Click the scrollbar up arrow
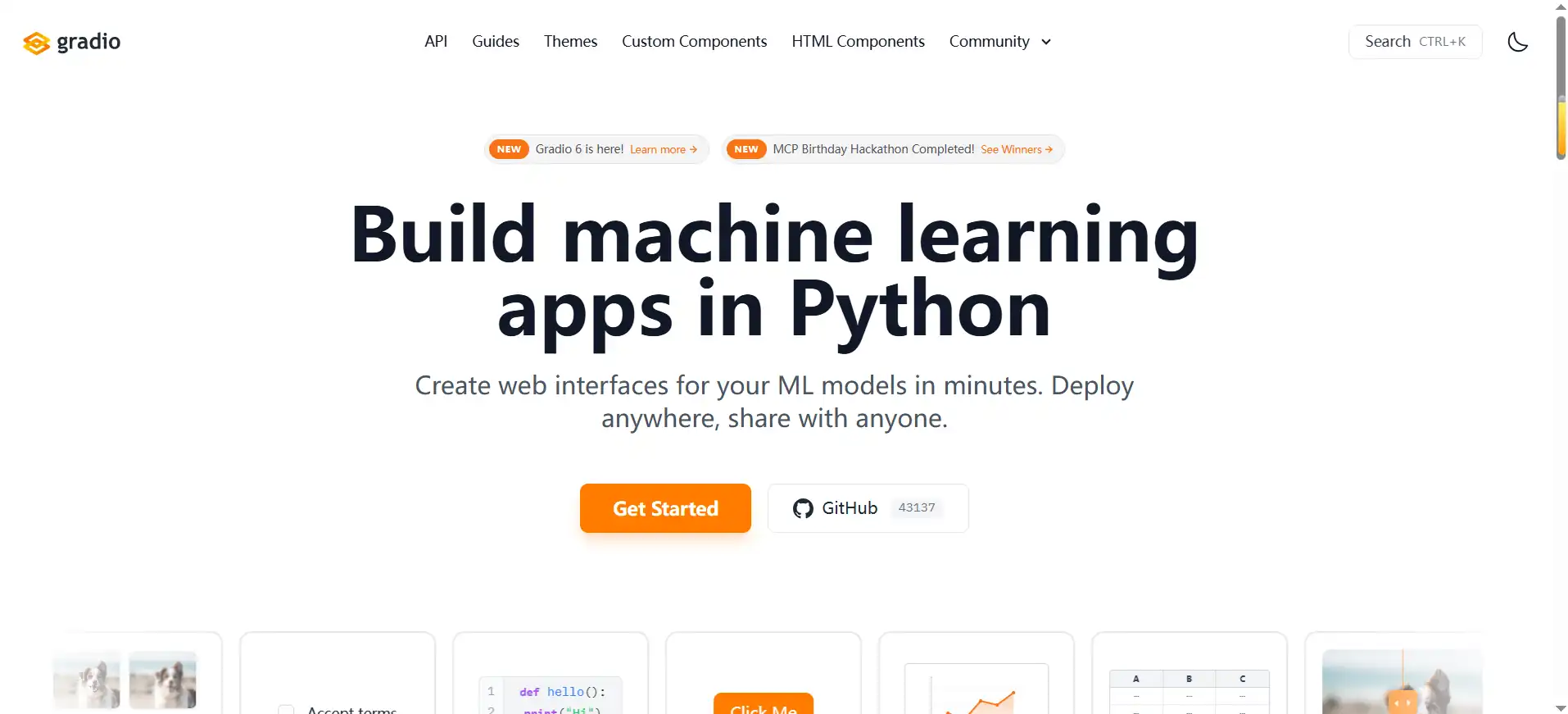Screen dimensions: 1568x714 [x=1561, y=7]
